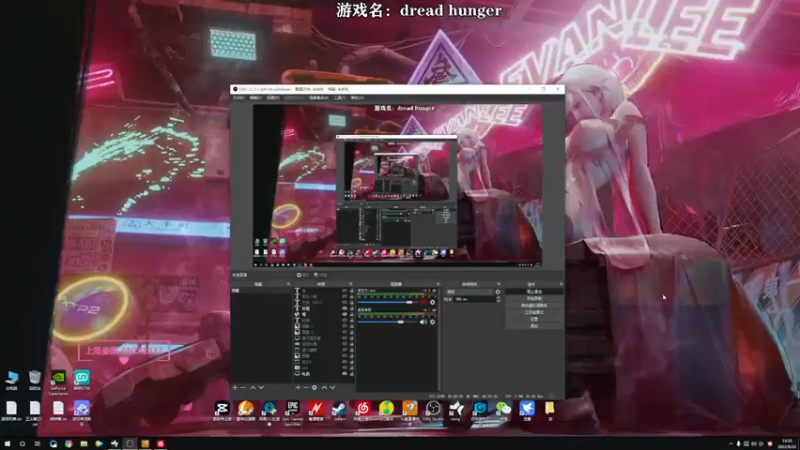Open the Epic Games Launcher desktop shortcut
This screenshot has width=800, height=450.
(x=292, y=412)
